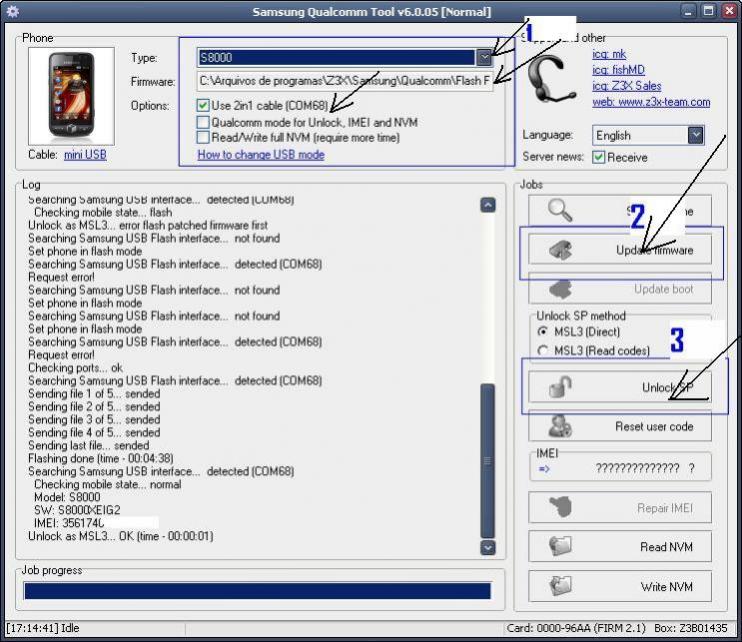Click the Update firmware button
742x642 pixels.
pos(619,250)
